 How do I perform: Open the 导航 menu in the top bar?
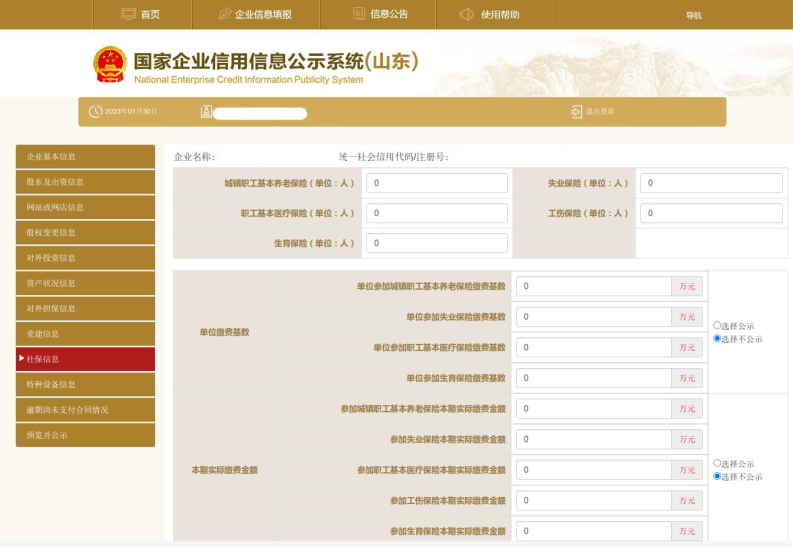(x=693, y=15)
